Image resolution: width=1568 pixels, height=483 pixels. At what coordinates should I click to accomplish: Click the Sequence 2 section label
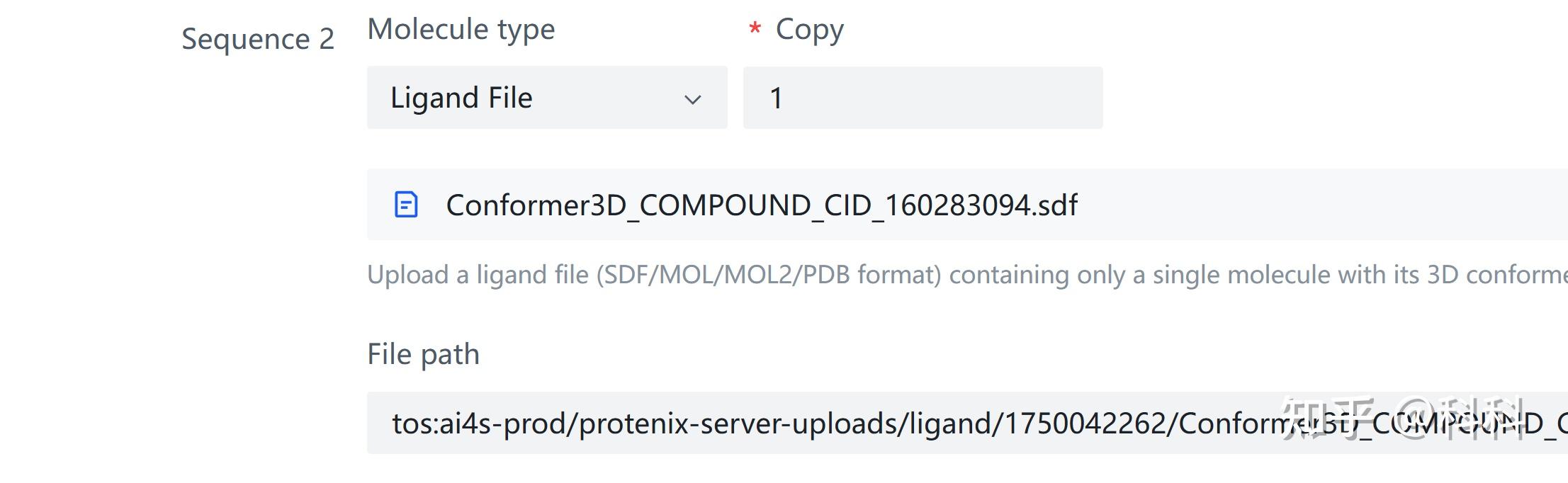pyautogui.click(x=258, y=39)
